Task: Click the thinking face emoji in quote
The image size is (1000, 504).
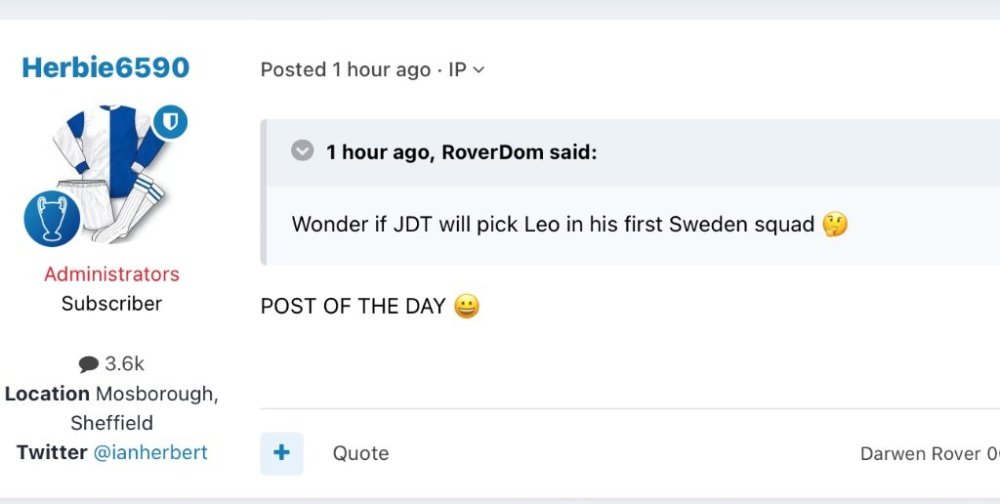Action: (835, 225)
